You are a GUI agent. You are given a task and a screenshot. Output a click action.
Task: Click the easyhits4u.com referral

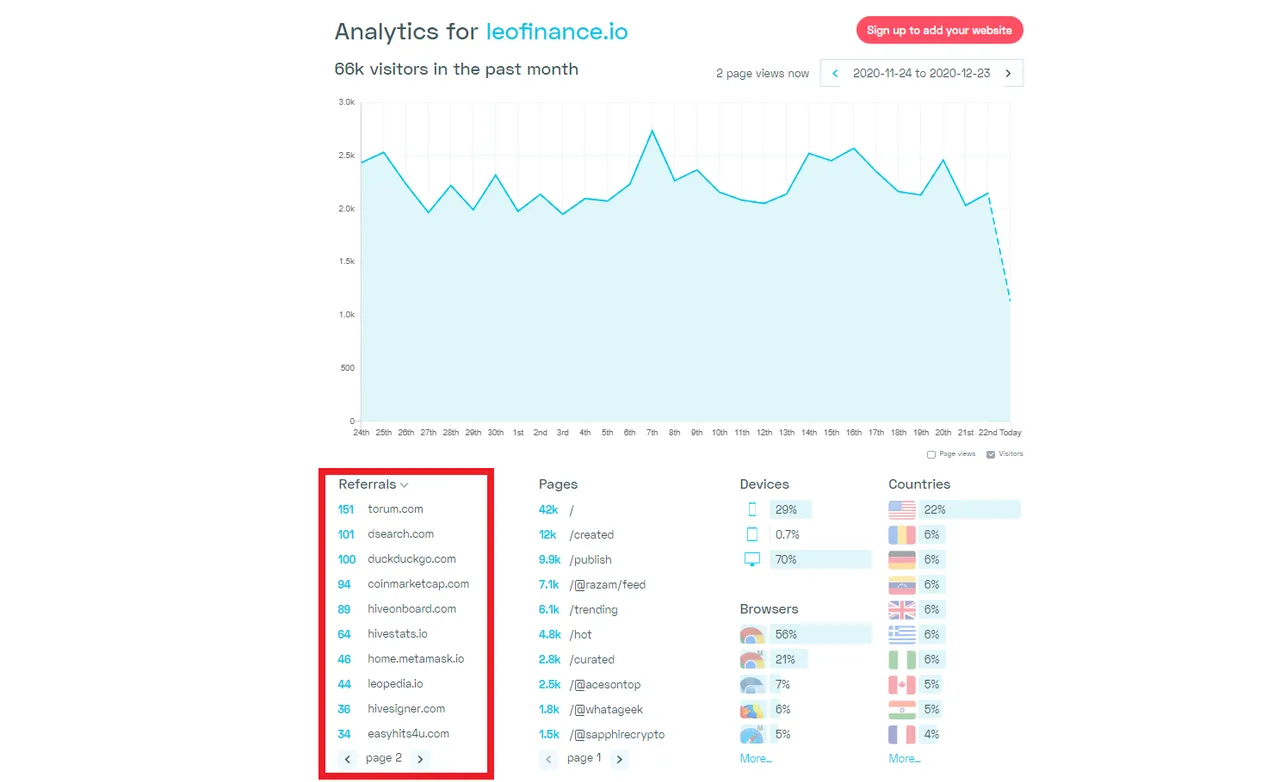(408, 734)
